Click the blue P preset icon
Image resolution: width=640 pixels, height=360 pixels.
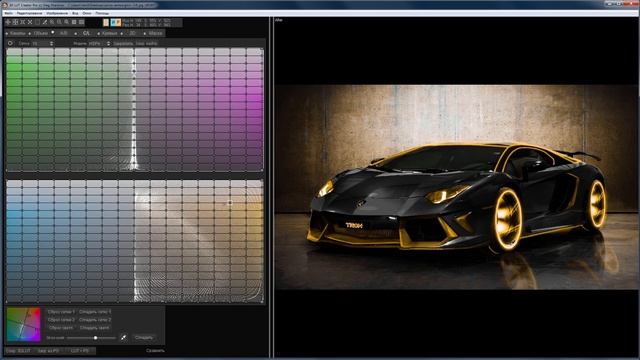(x=113, y=22)
